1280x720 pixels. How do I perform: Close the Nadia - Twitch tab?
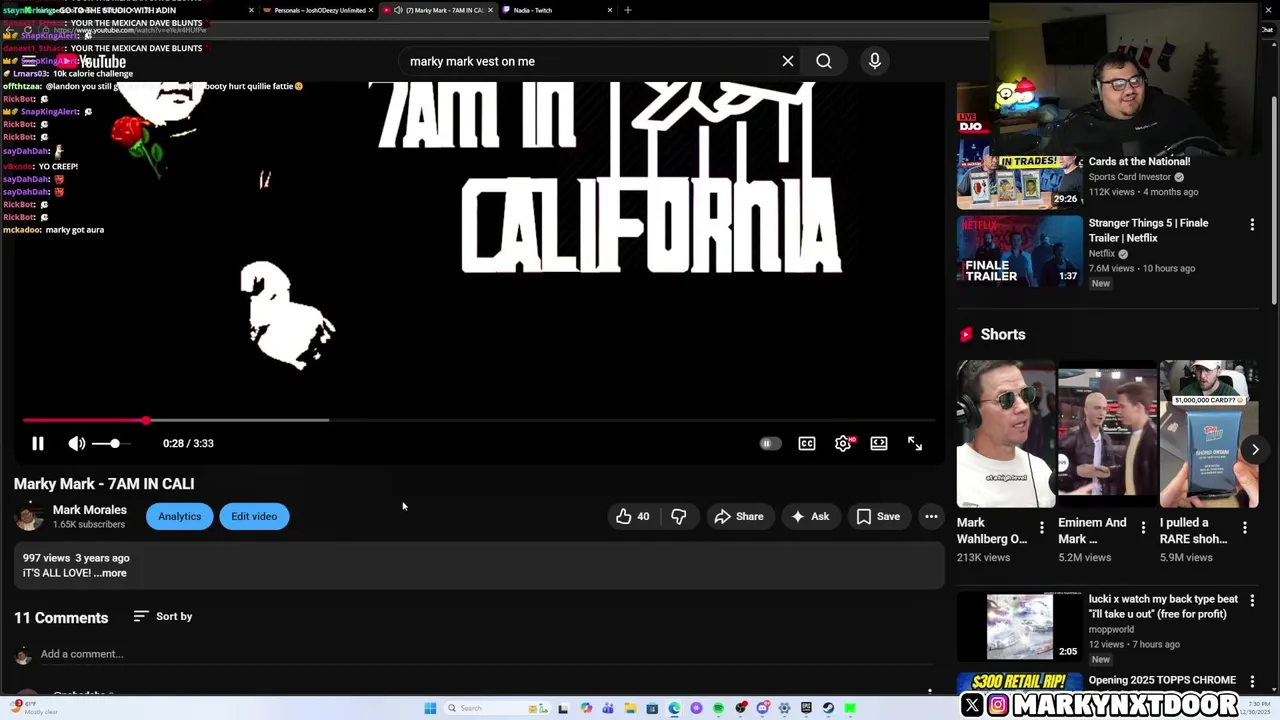(610, 10)
